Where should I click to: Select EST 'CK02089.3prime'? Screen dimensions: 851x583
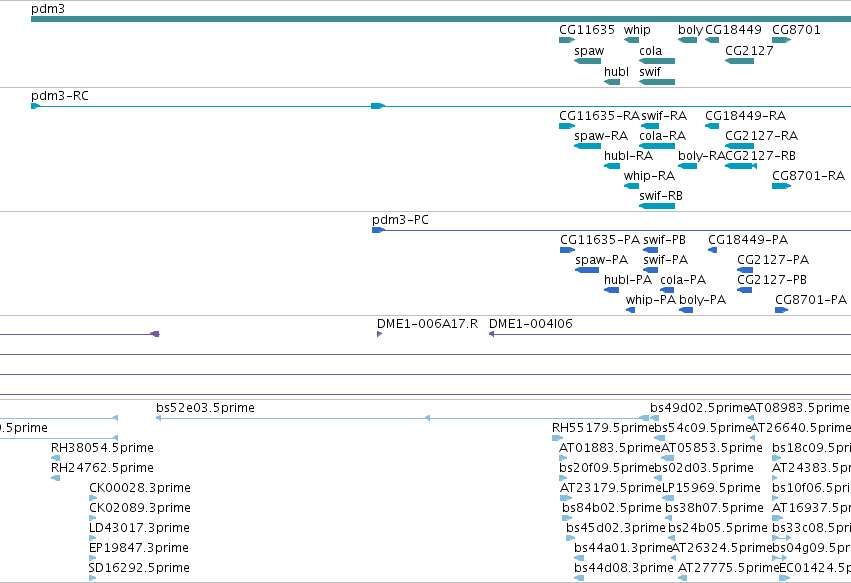pyautogui.click(x=140, y=509)
